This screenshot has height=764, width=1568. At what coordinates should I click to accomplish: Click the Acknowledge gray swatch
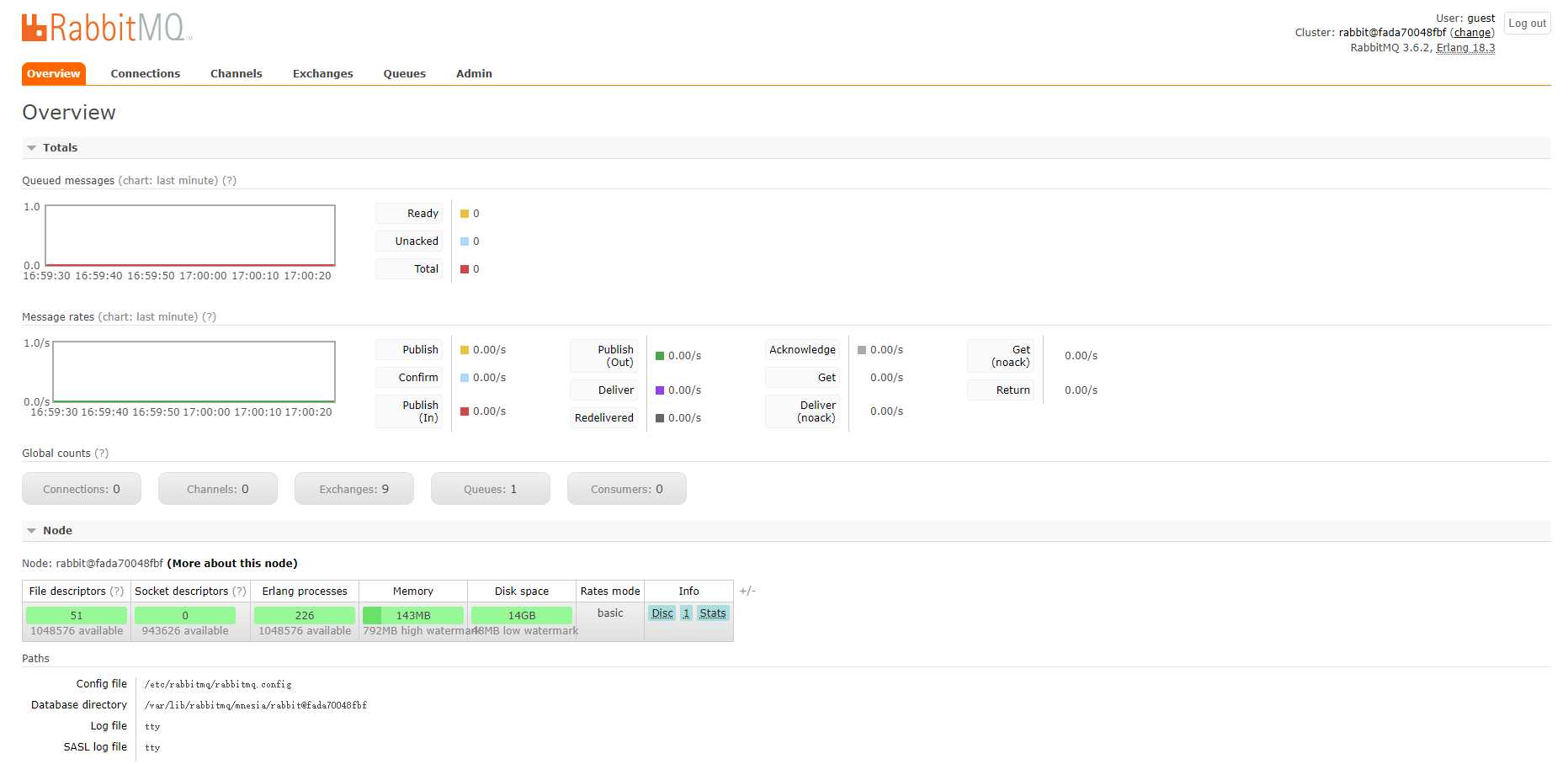(x=862, y=350)
